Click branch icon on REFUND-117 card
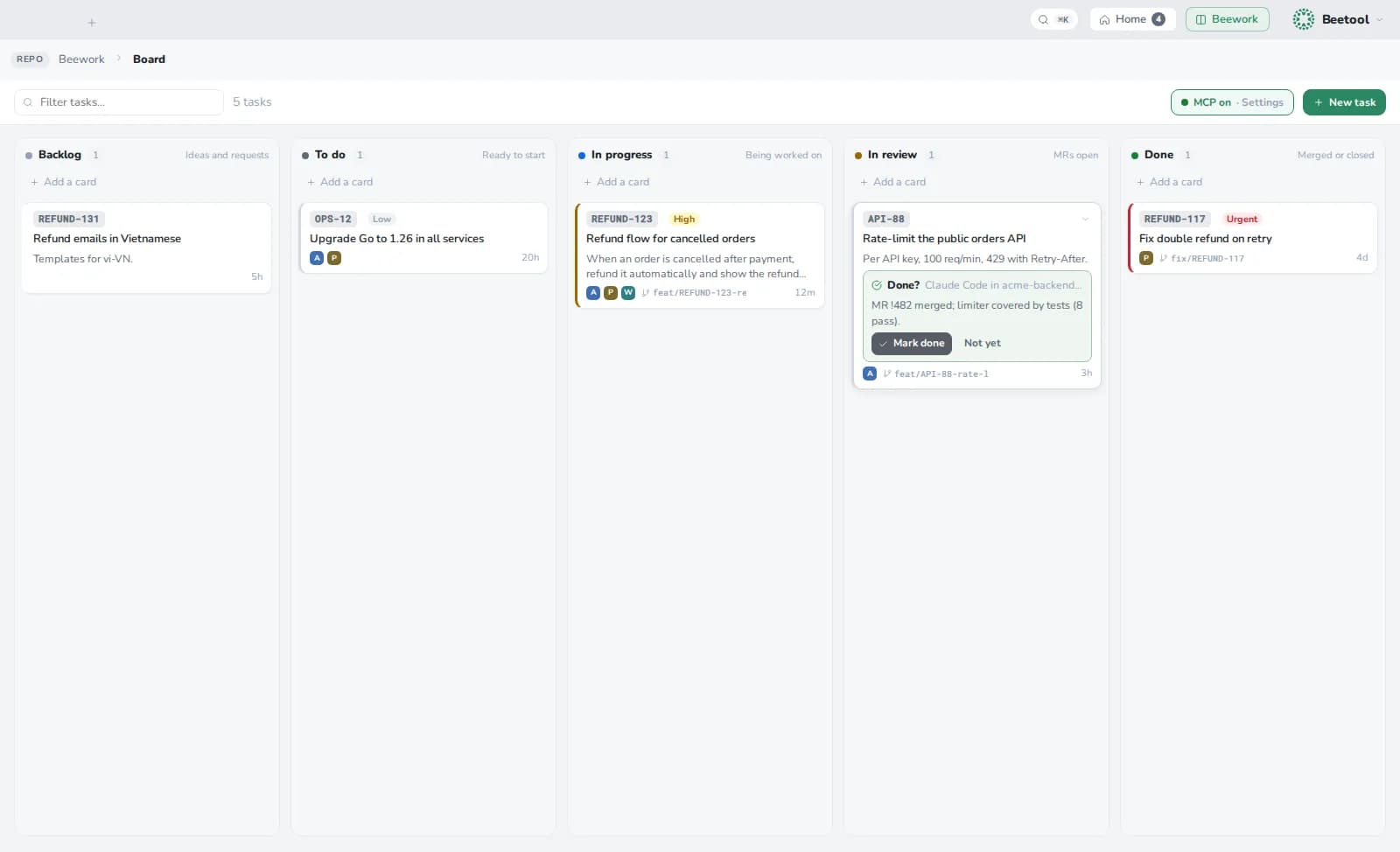The image size is (1400, 852). click(x=1164, y=258)
